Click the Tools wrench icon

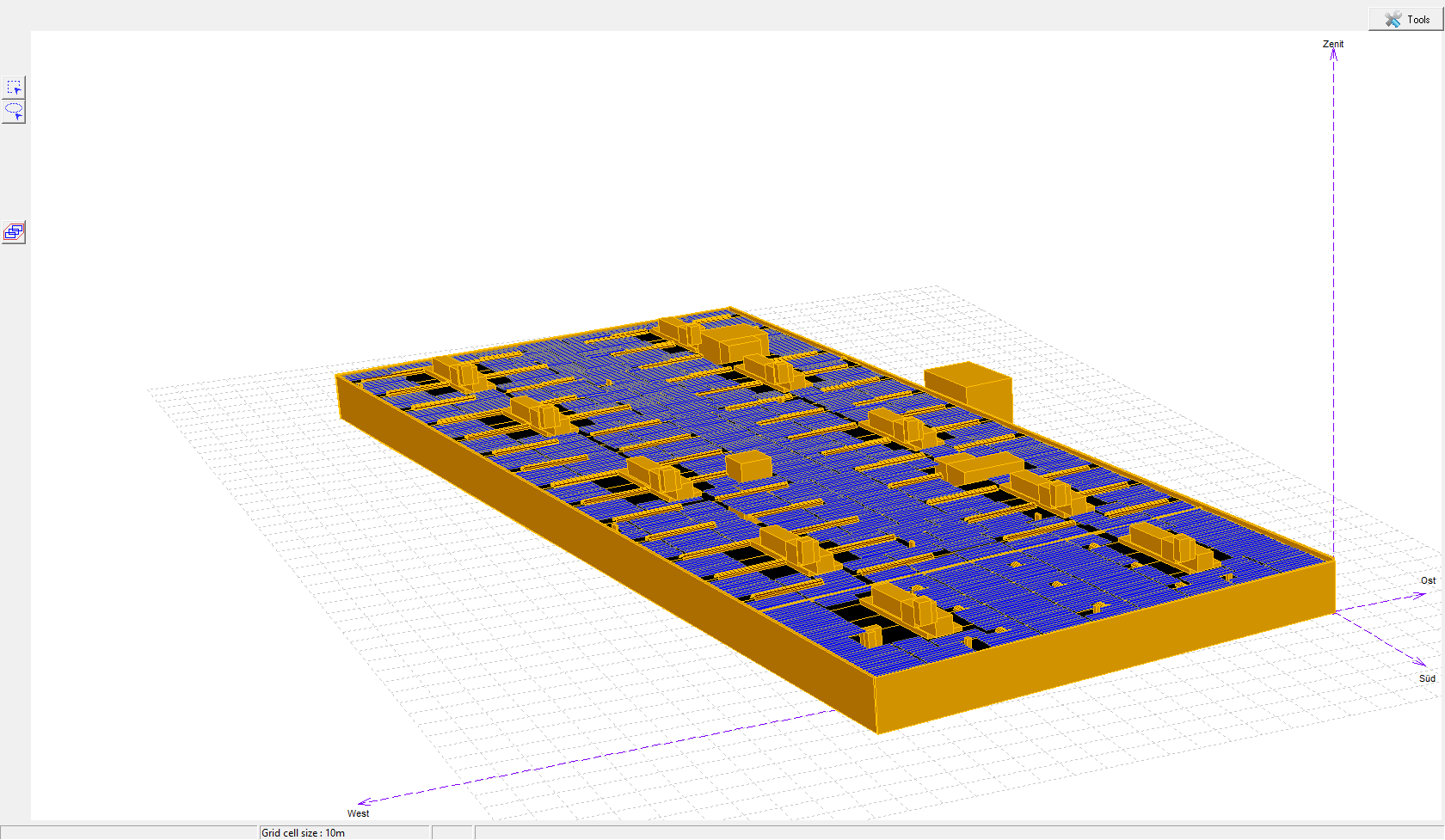(1393, 18)
